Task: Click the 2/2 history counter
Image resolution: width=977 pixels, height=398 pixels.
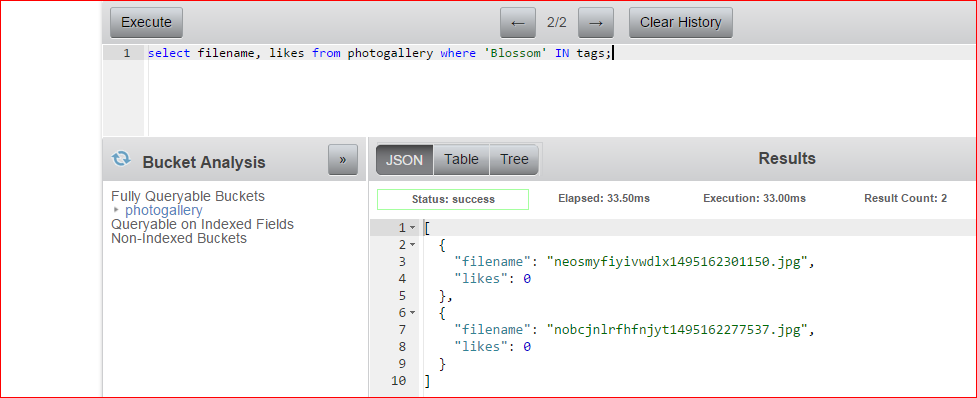Action: 556,23
